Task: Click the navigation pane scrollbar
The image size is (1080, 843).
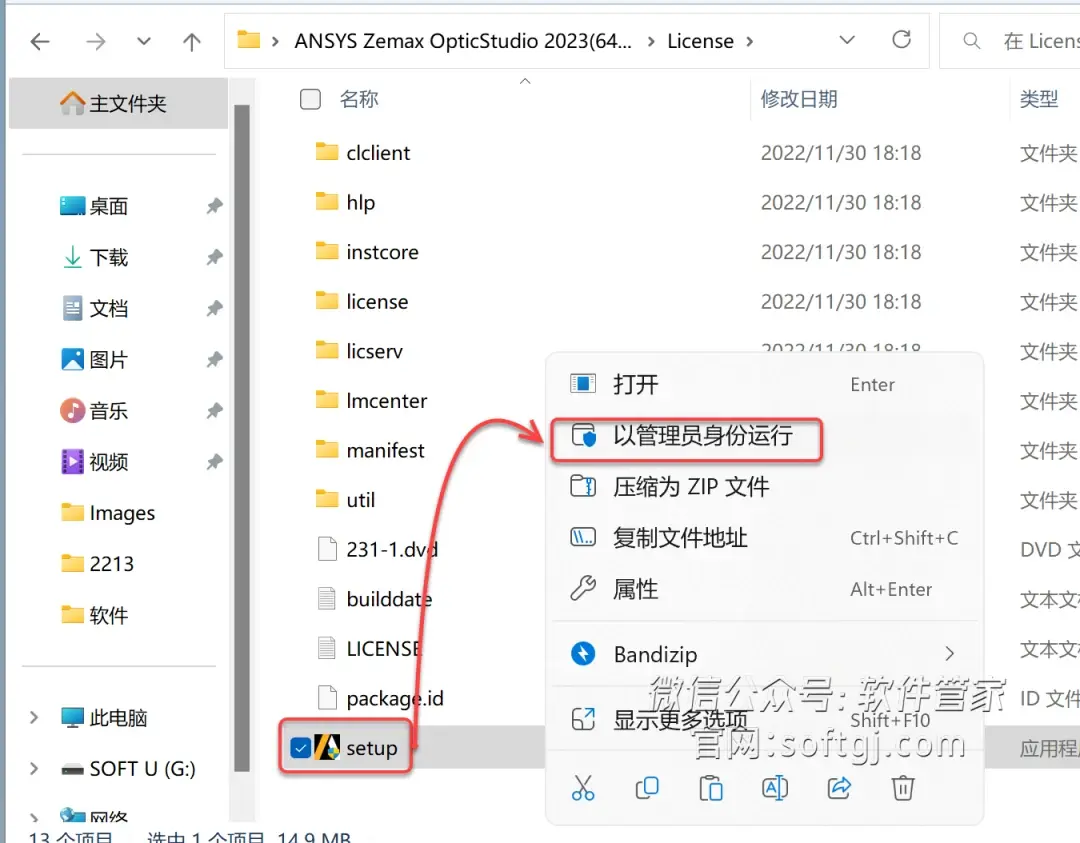Action: tap(241, 438)
